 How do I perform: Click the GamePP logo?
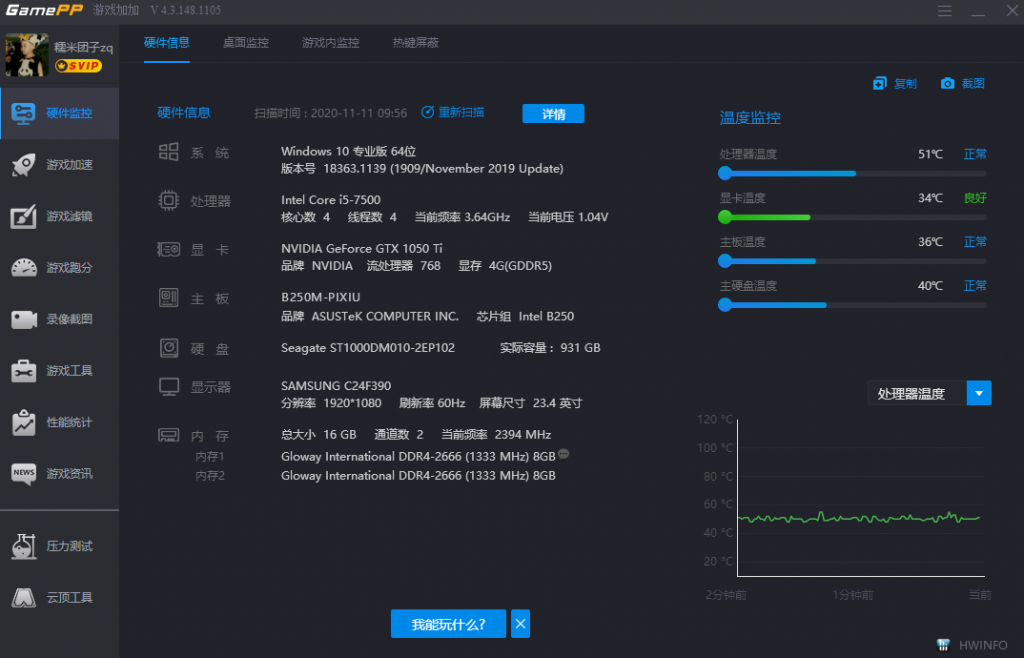pyautogui.click(x=44, y=10)
